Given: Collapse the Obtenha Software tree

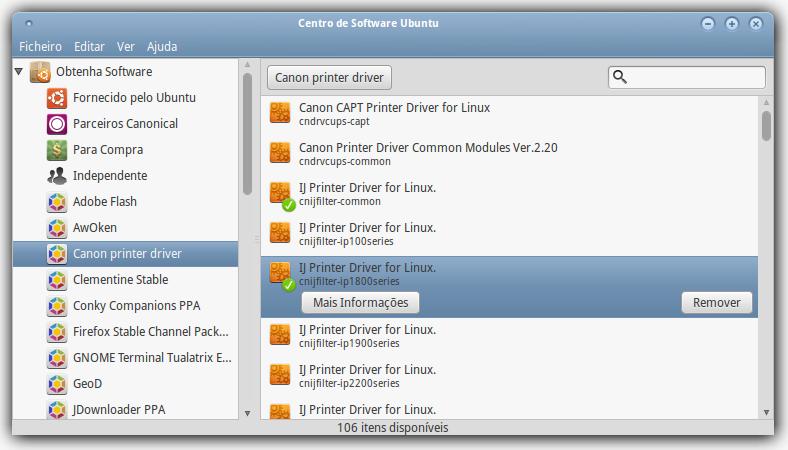Looking at the screenshot, I should (x=19, y=71).
